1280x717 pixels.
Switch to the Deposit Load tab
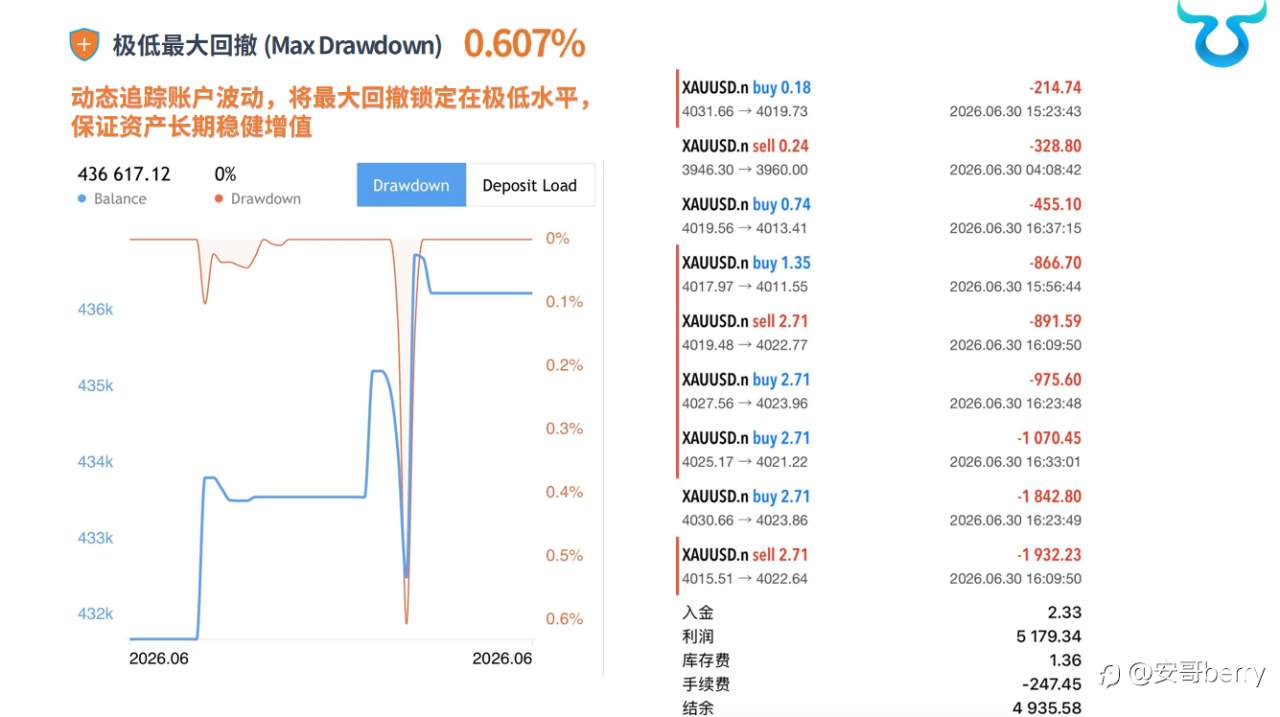(x=530, y=185)
